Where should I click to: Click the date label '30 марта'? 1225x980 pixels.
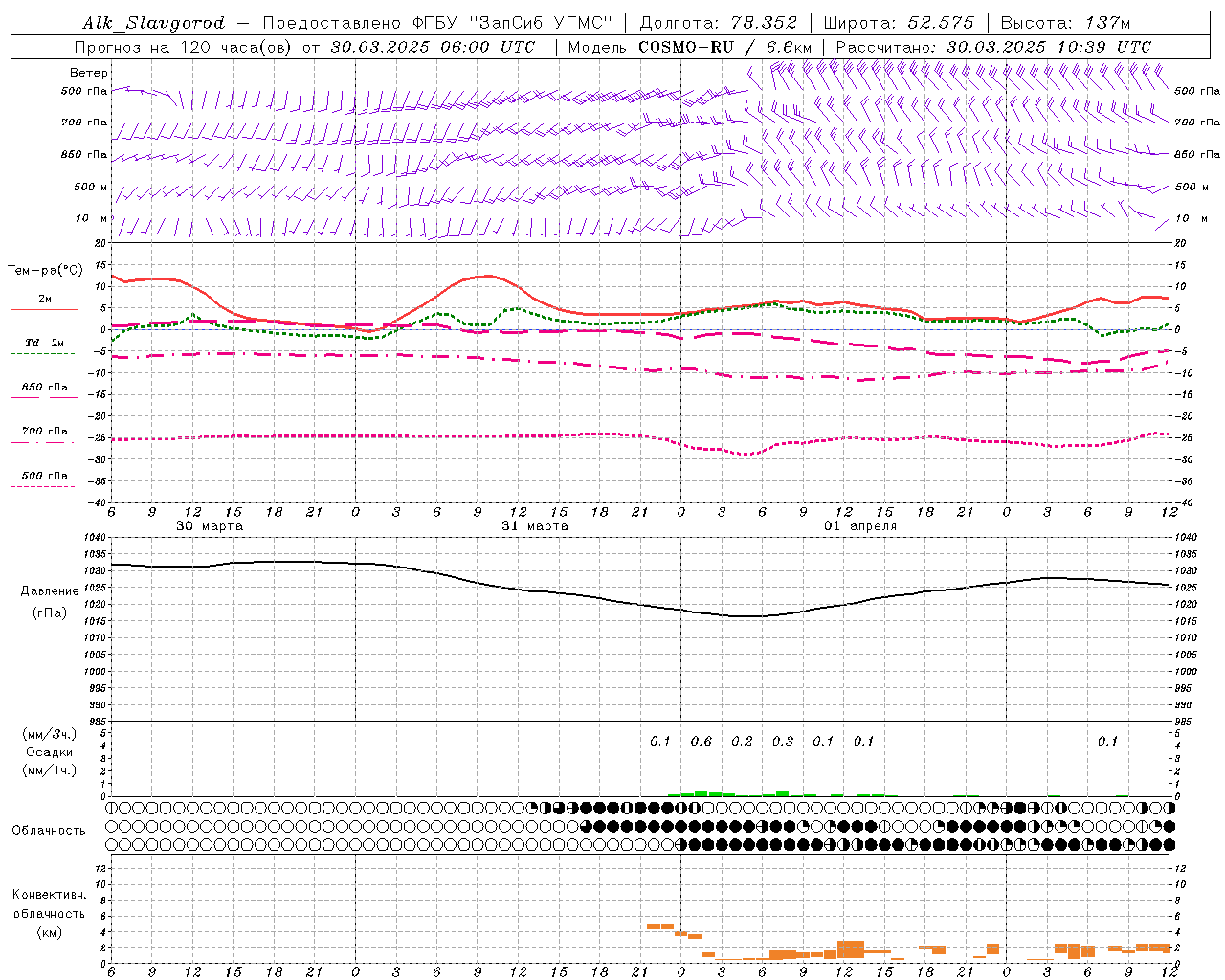(210, 526)
